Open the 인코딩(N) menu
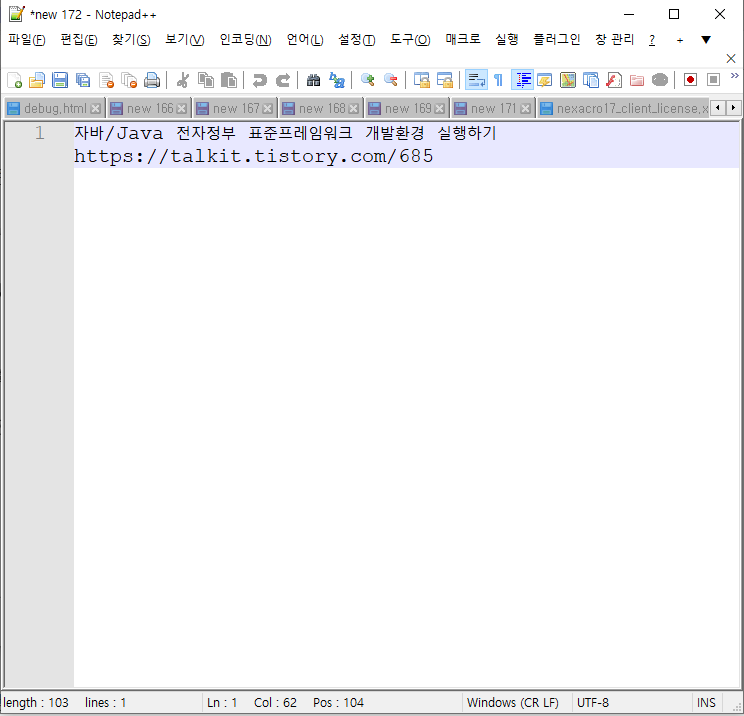744x716 pixels. click(245, 39)
